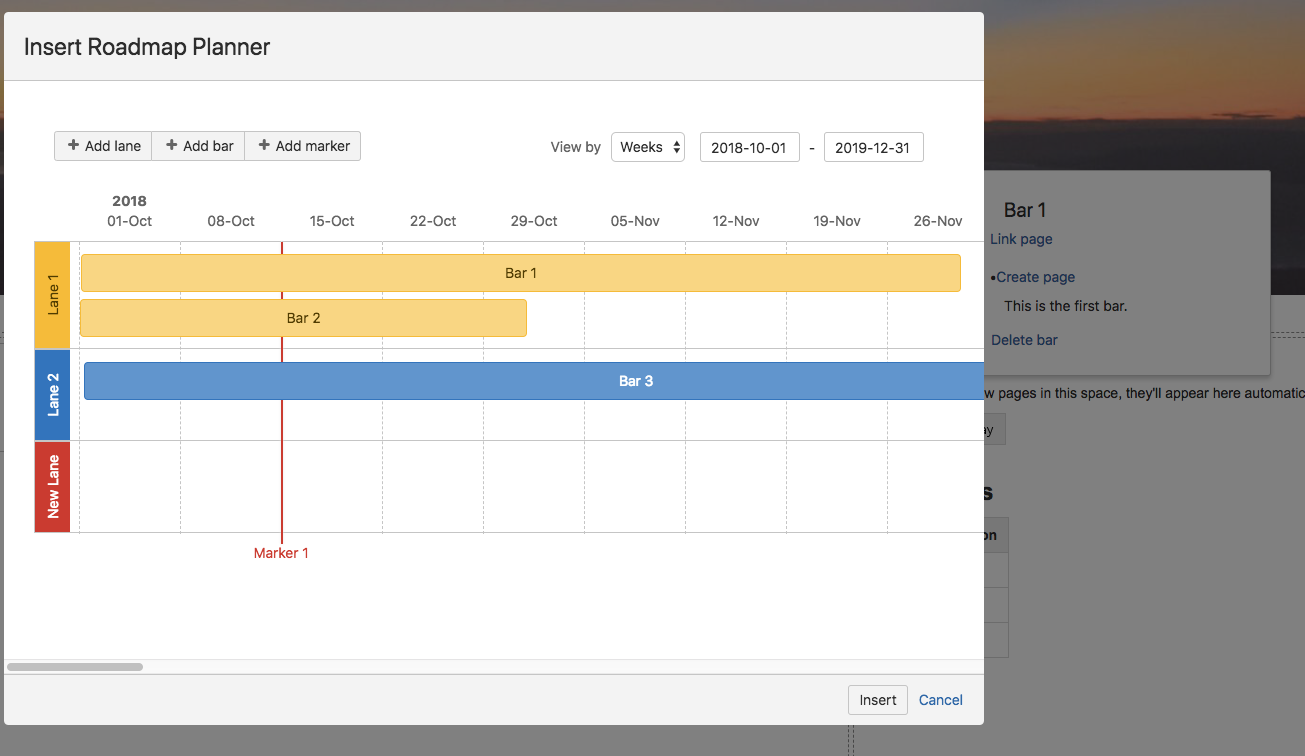This screenshot has width=1305, height=756.
Task: Select Bar 1 in Lane 1
Action: tap(520, 273)
